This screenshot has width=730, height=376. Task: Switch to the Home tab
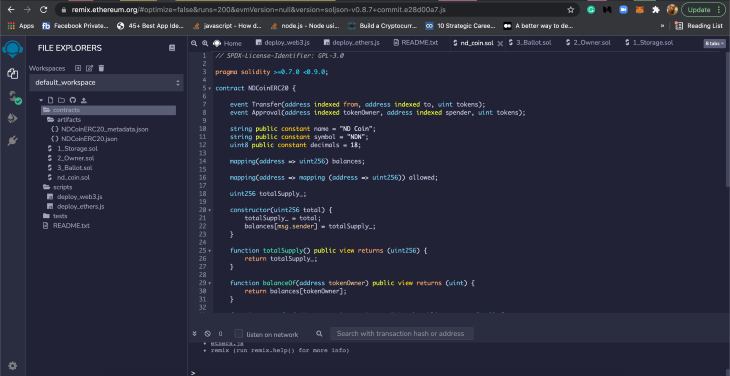tap(228, 43)
